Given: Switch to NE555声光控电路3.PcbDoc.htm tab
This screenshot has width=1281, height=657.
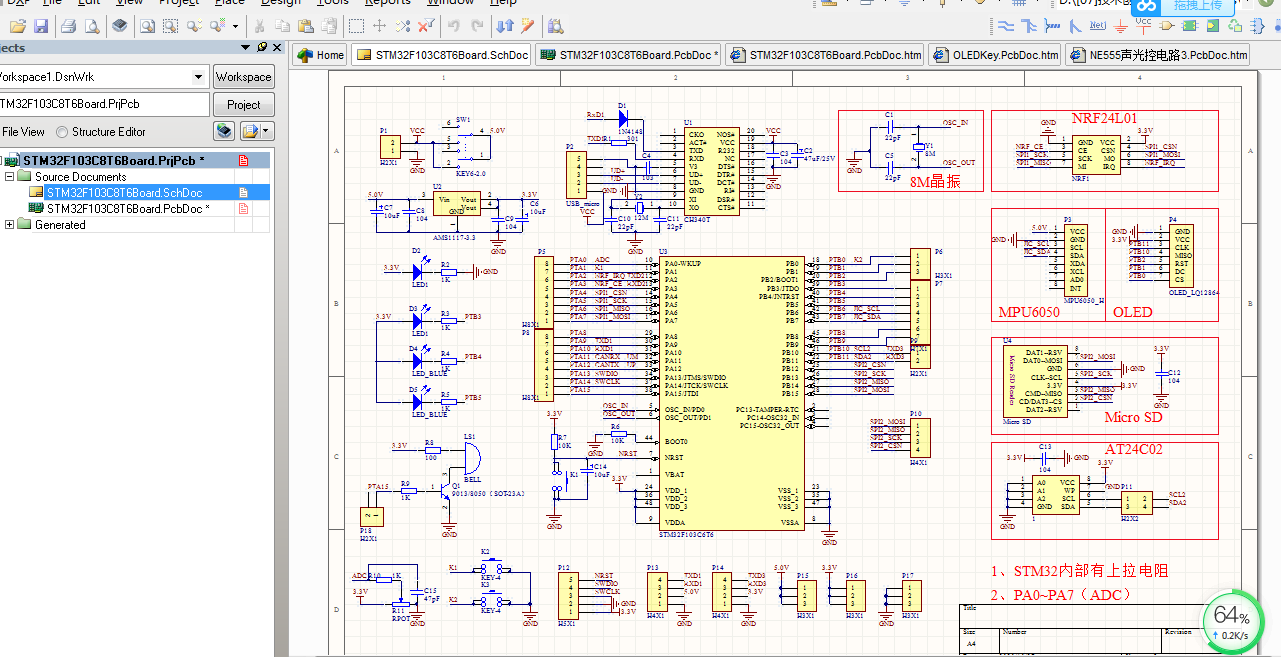Looking at the screenshot, I should (x=1158, y=56).
